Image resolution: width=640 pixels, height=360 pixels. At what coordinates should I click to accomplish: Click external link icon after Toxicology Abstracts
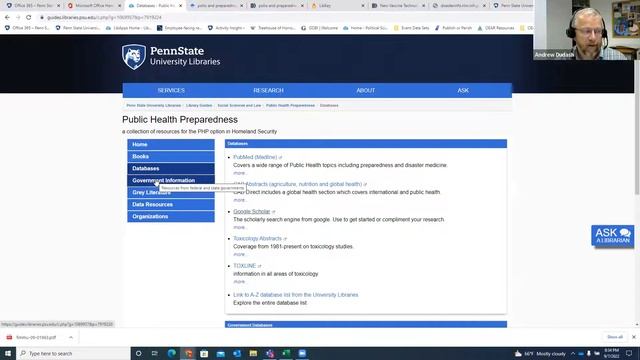coord(285,239)
